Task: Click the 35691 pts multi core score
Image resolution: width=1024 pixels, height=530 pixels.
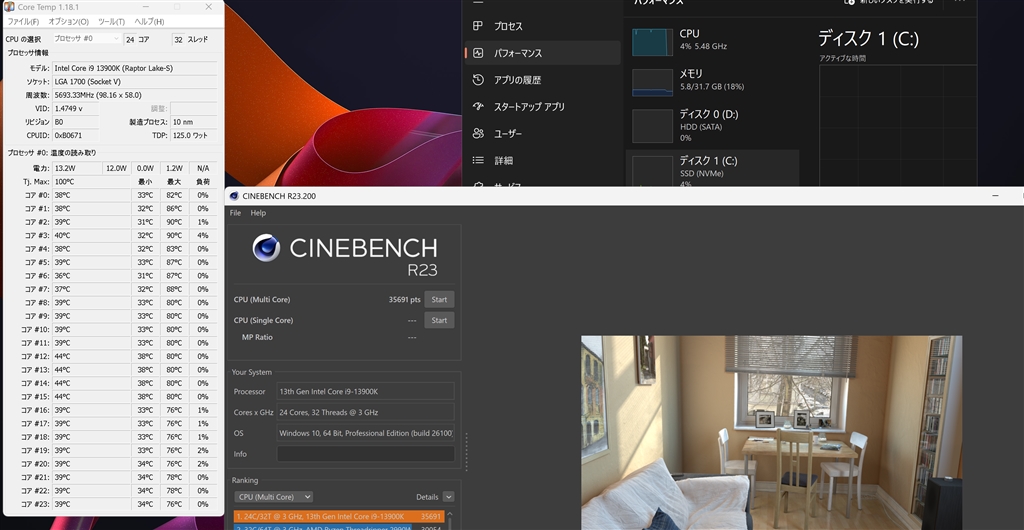Action: coord(404,300)
